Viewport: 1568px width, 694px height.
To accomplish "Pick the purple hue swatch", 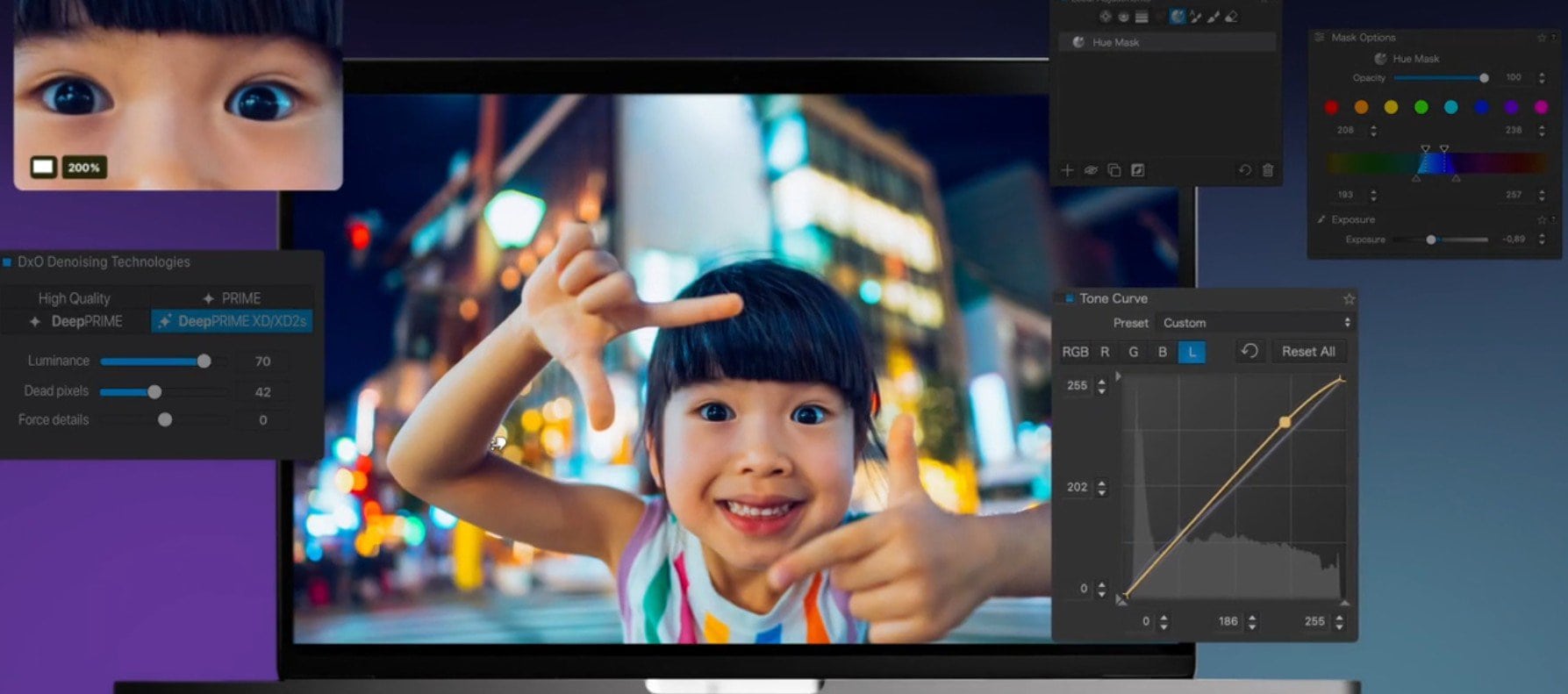I will 1511,107.
